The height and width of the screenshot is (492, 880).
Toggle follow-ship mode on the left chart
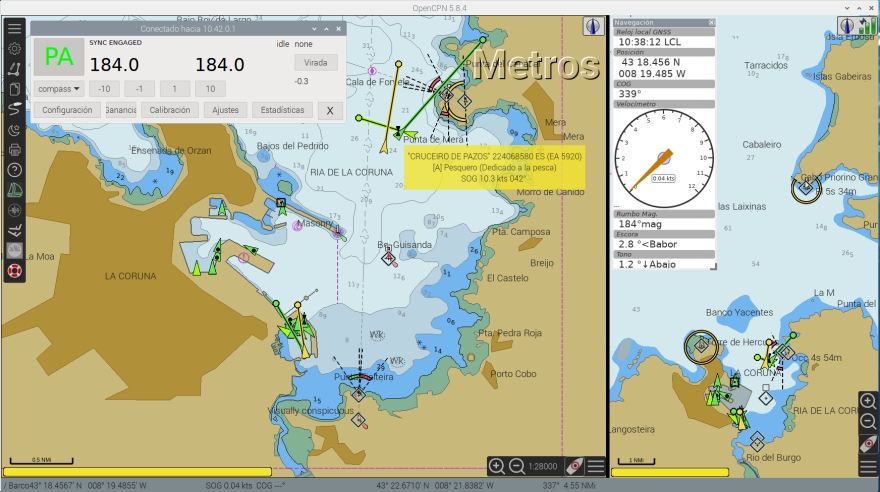point(575,466)
